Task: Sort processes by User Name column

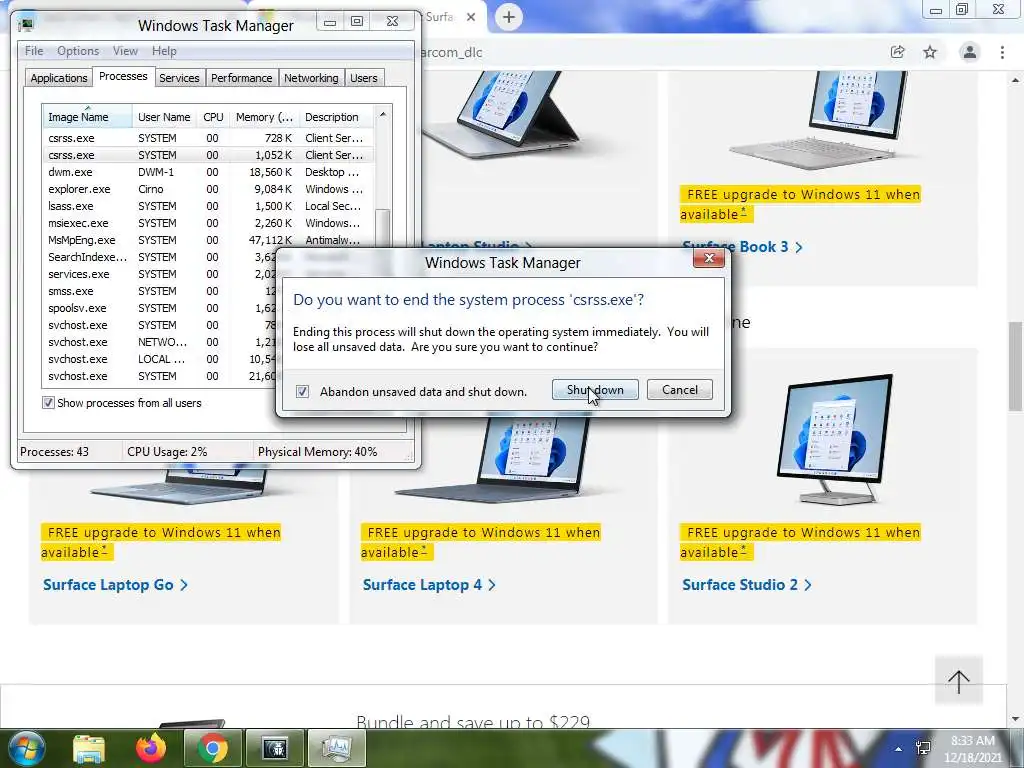Action: click(x=164, y=117)
